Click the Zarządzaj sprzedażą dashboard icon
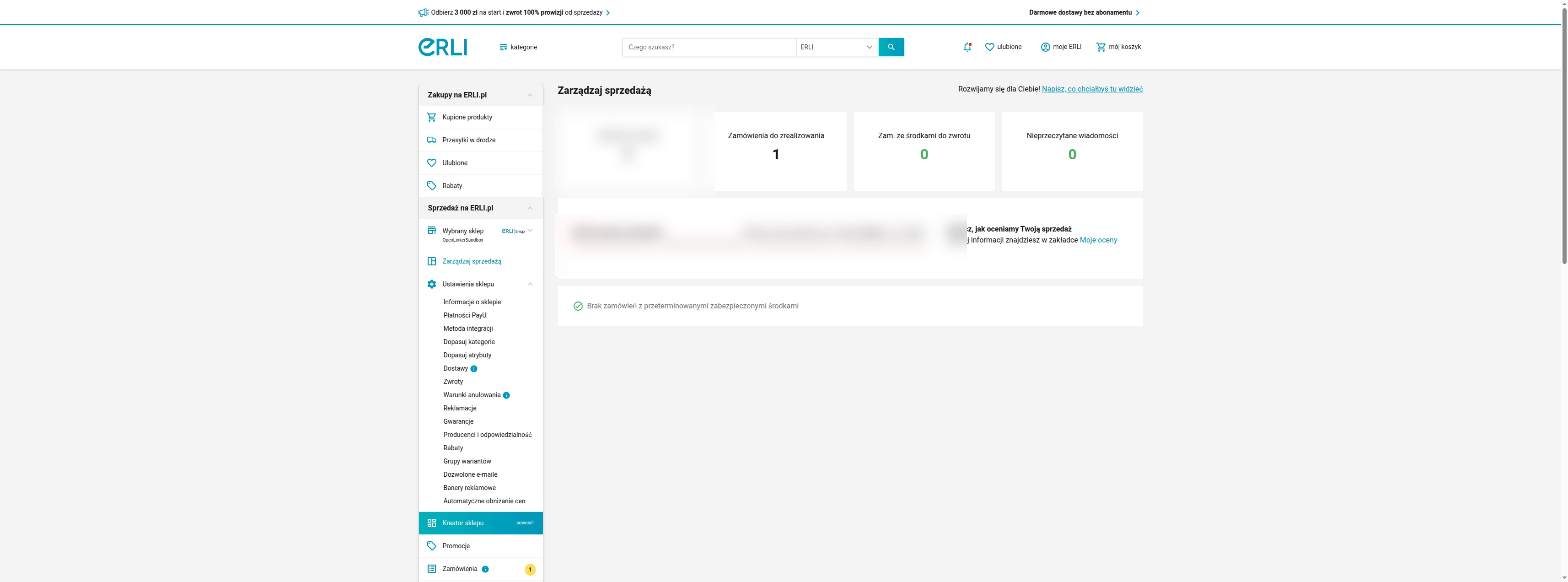This screenshot has width=1568, height=582. (x=431, y=262)
